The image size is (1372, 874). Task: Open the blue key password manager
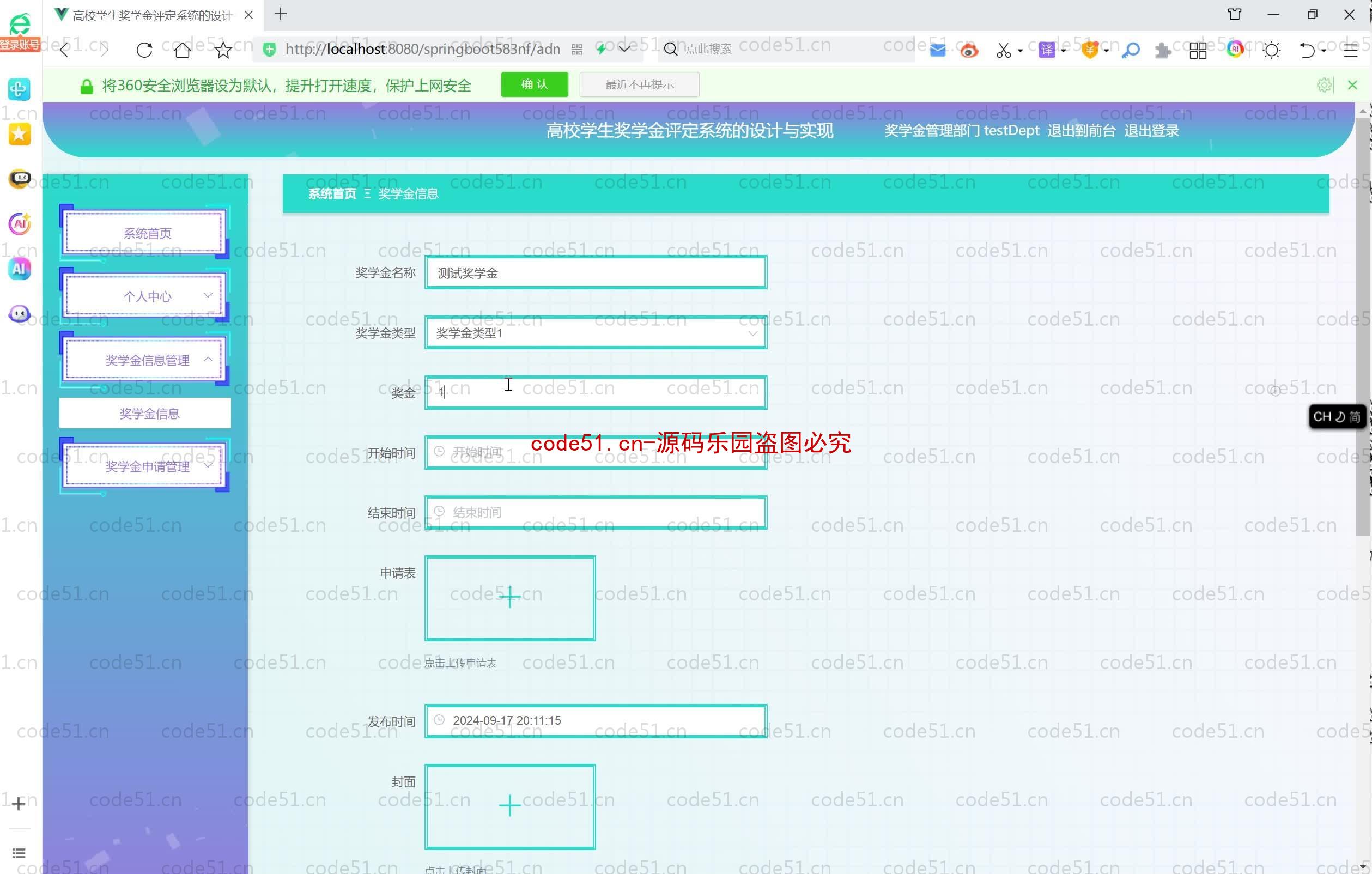click(x=1130, y=50)
